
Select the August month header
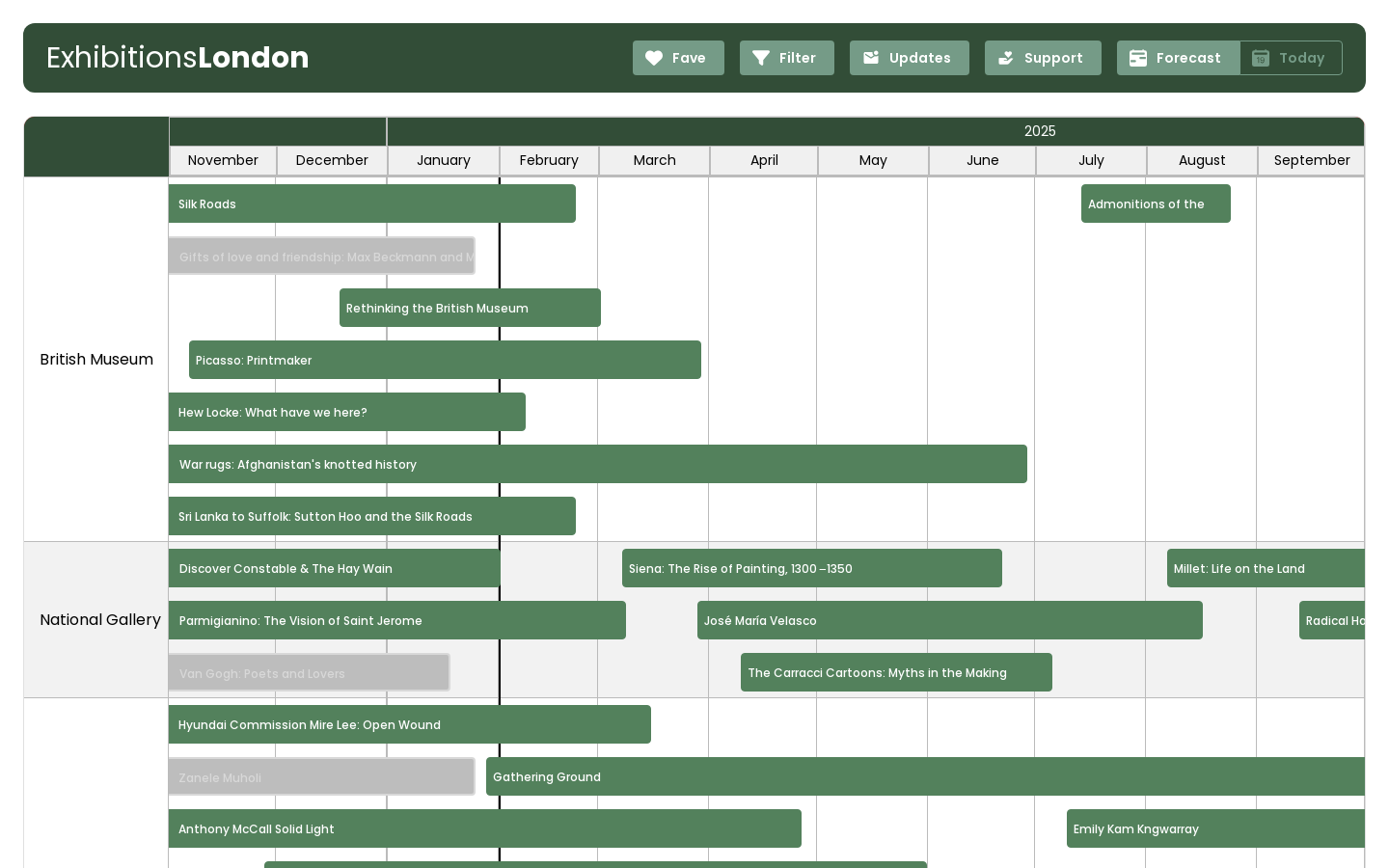coord(1202,160)
